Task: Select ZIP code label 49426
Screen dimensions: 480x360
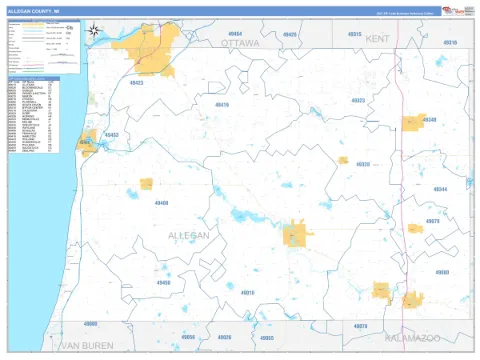Action: [290, 34]
